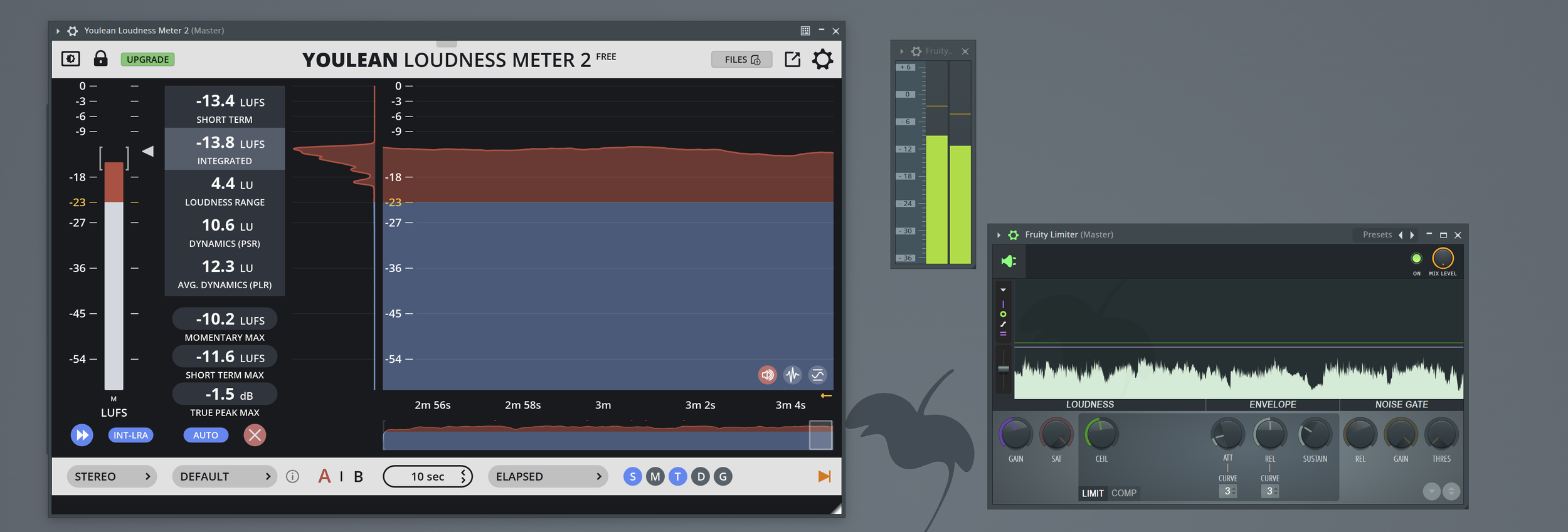Click the ATT curve number stepper
The width and height of the screenshot is (1568, 532).
tap(1228, 491)
